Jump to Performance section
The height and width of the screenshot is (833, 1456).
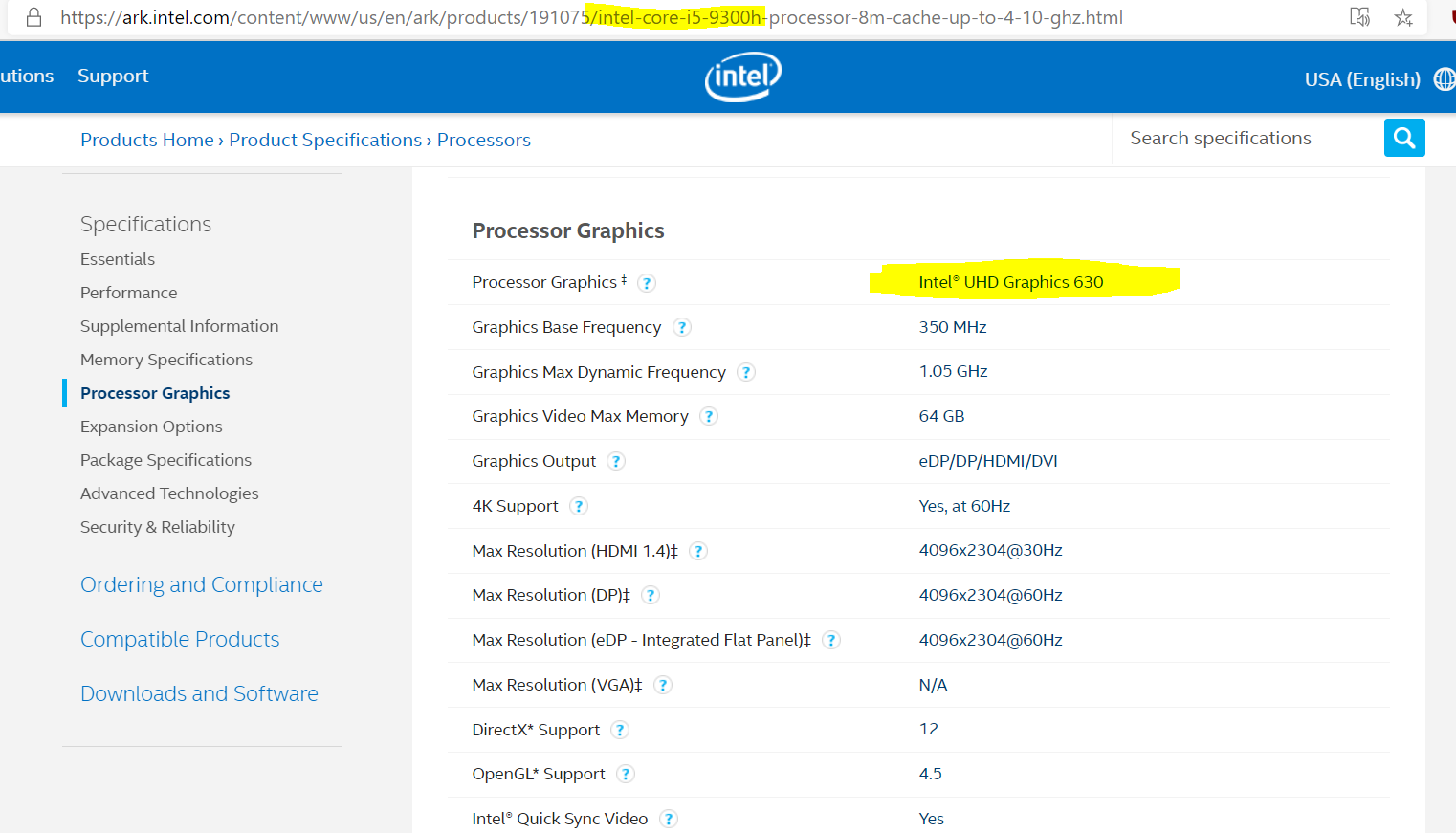pyautogui.click(x=129, y=293)
